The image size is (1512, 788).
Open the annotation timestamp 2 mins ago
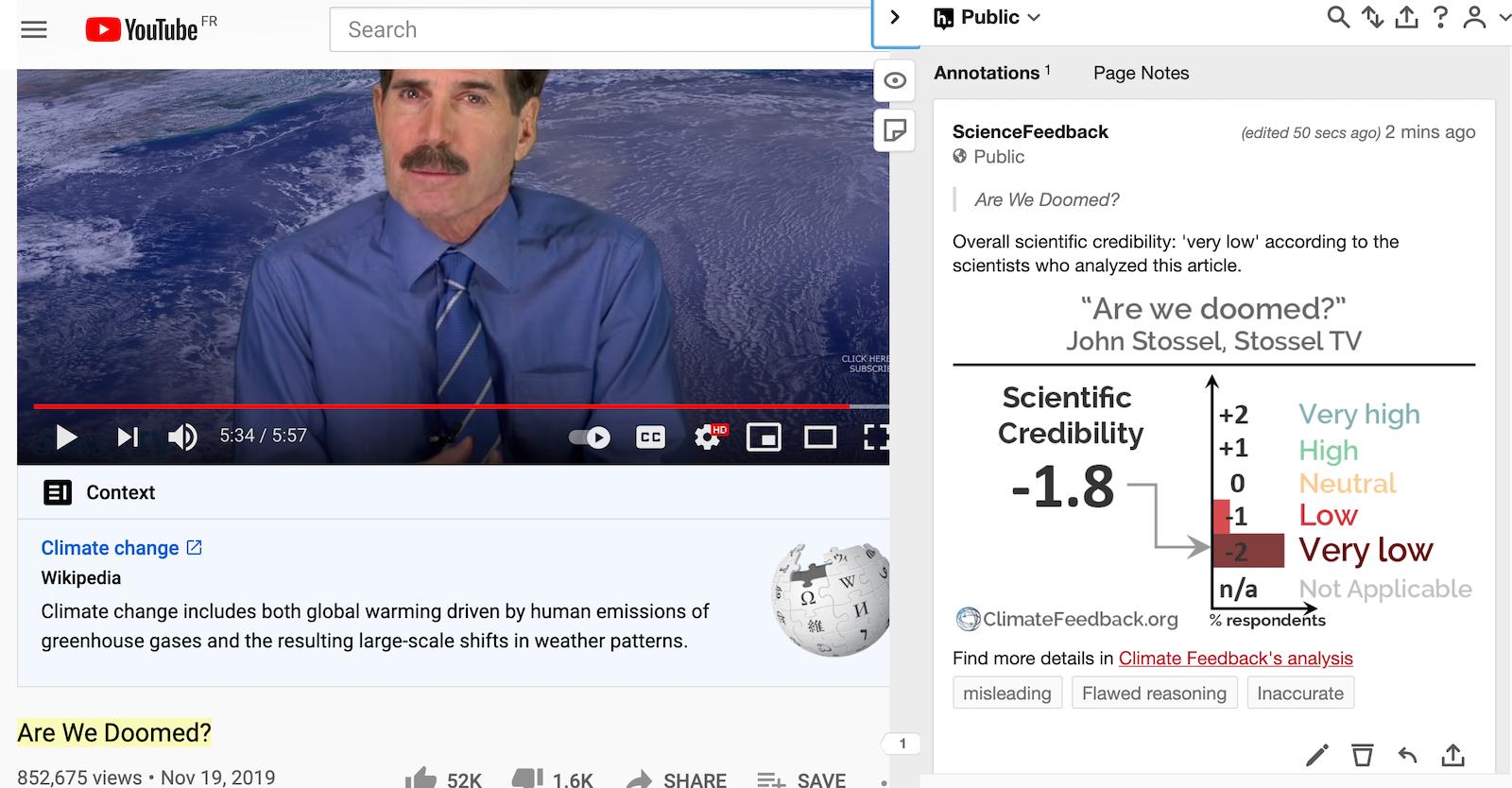point(1430,132)
